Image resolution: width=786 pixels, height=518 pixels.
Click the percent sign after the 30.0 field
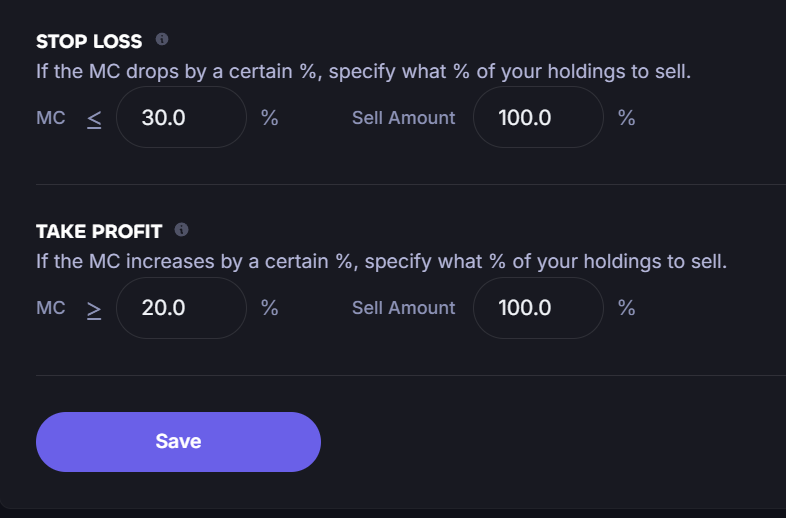pos(269,117)
